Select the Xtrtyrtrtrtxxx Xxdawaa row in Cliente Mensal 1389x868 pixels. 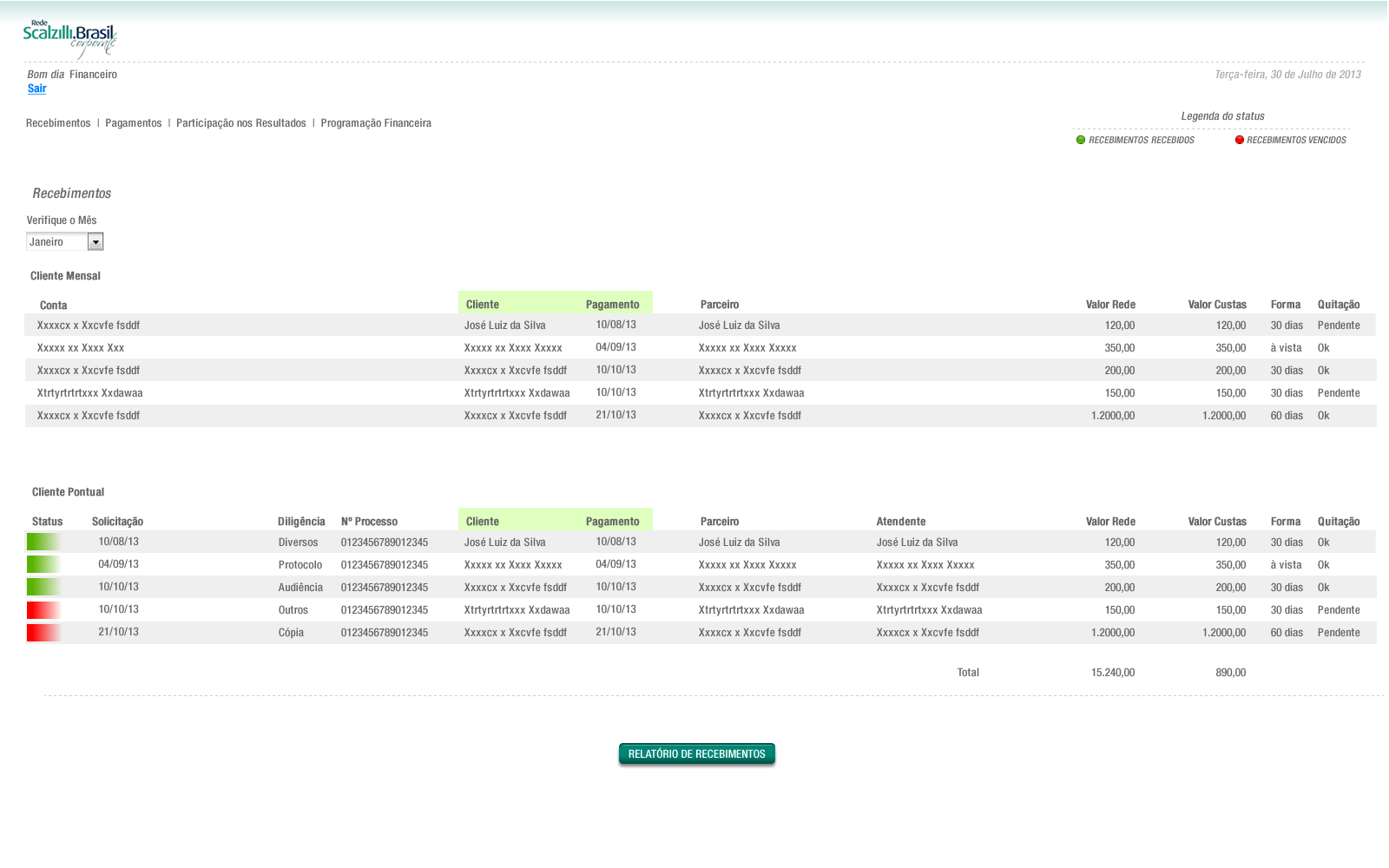pyautogui.click(x=90, y=393)
